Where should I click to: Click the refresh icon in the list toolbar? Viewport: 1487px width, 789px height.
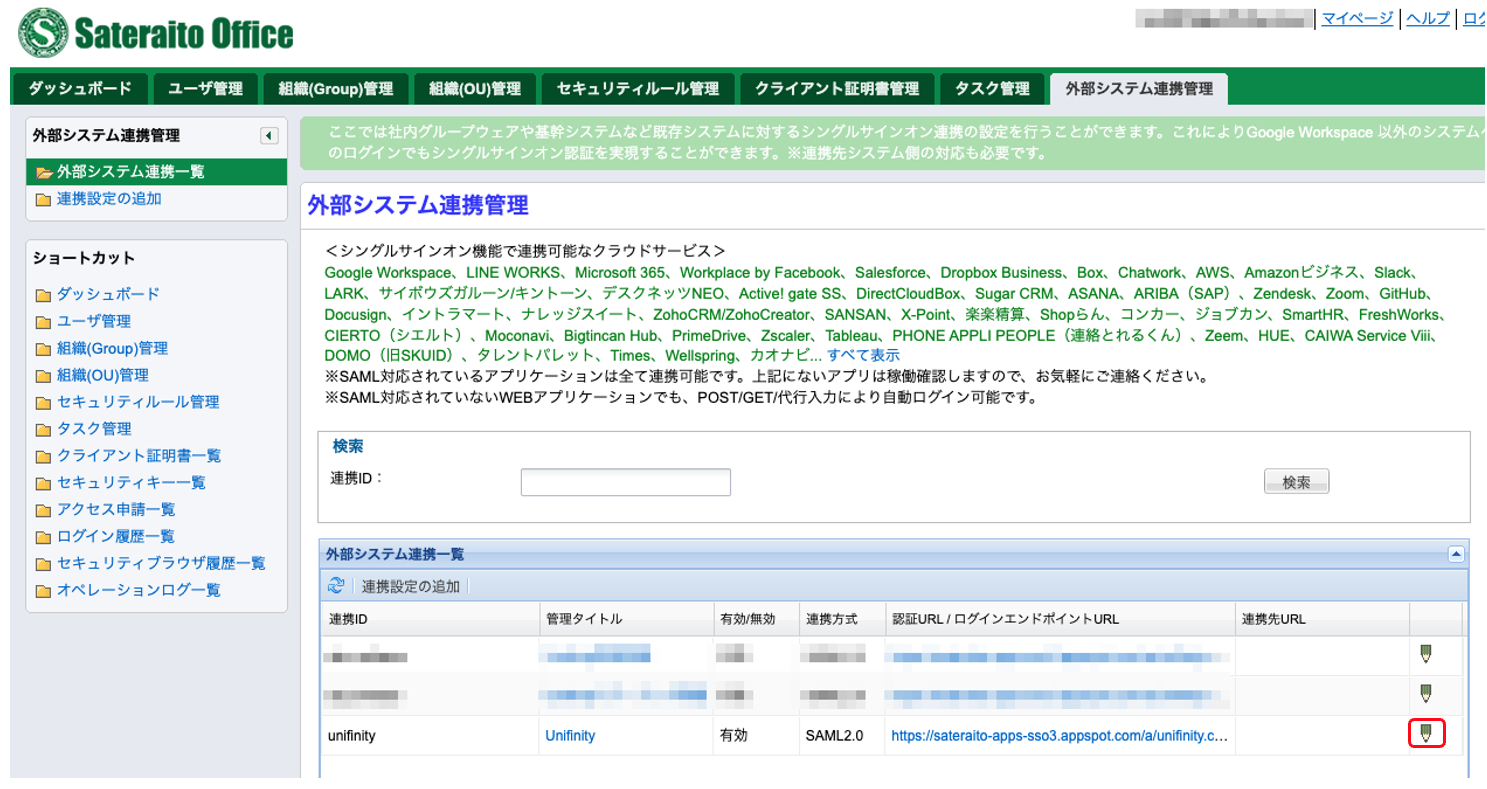(x=336, y=586)
